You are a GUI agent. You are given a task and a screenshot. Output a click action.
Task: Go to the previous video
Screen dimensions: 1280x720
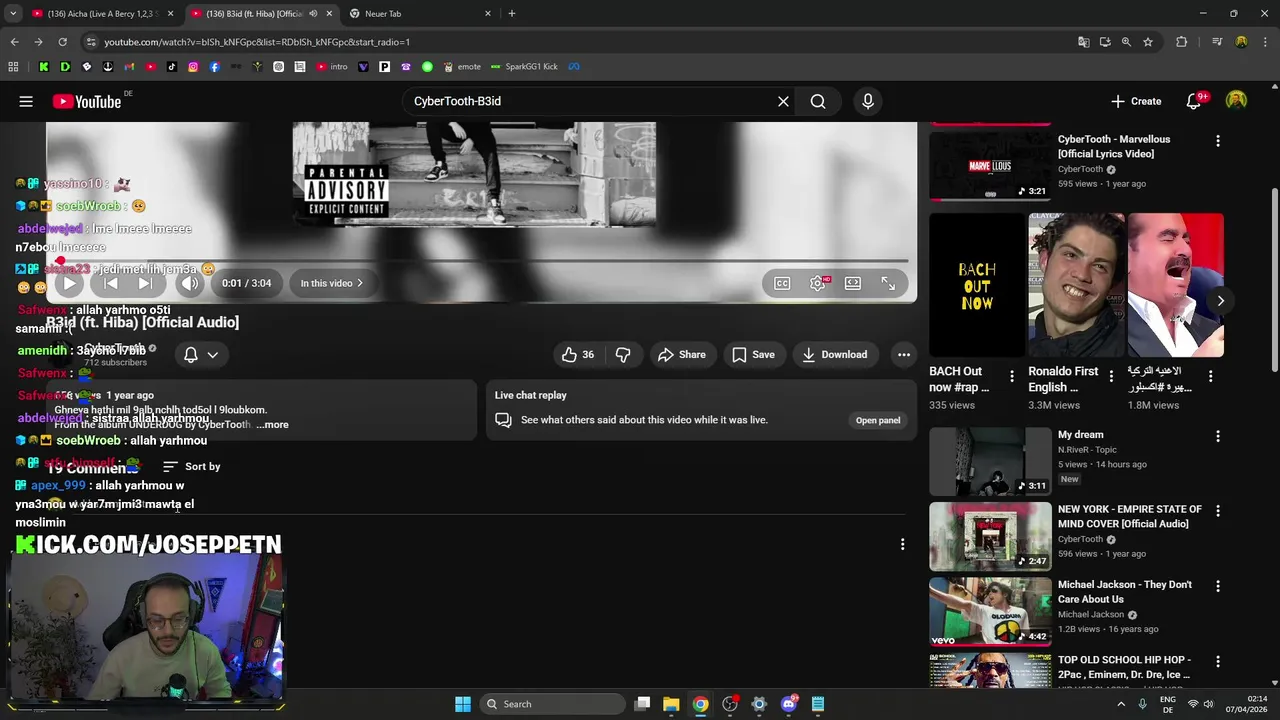point(111,283)
